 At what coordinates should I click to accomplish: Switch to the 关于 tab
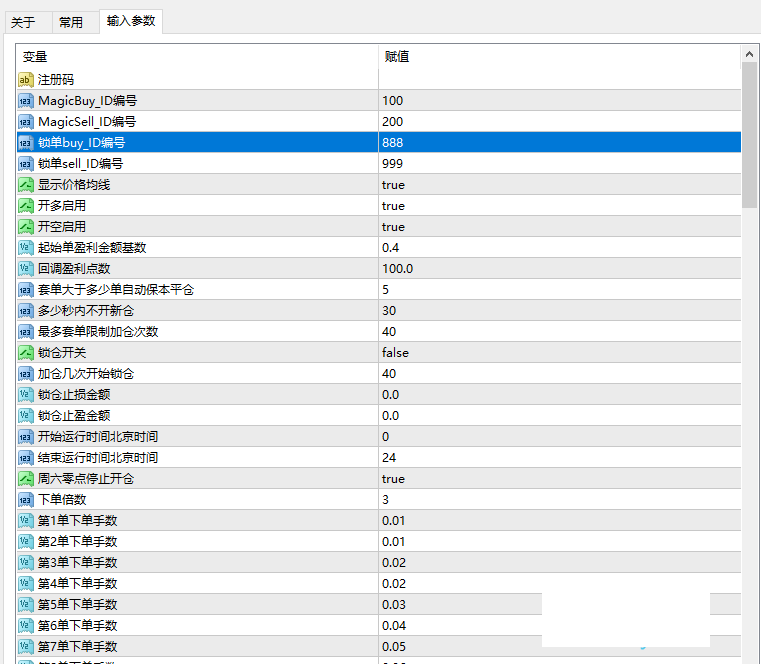pyautogui.click(x=23, y=22)
